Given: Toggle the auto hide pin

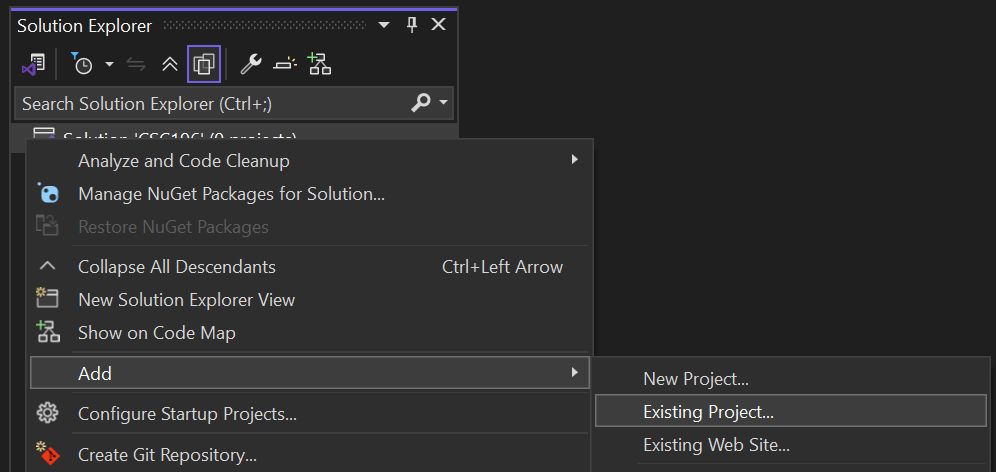Looking at the screenshot, I should (x=412, y=25).
